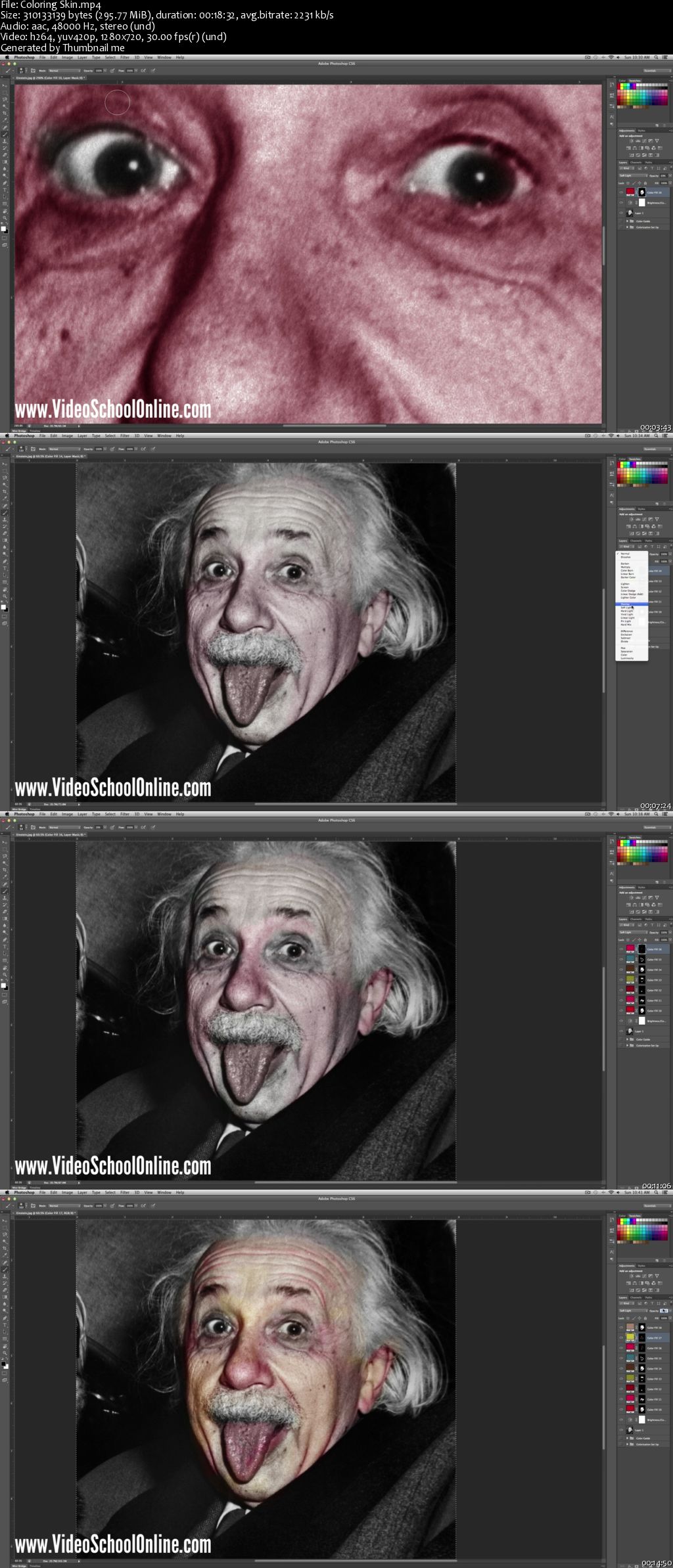This screenshot has width=673, height=1568.
Task: Hide the Color Fill 18 layer
Action: pyautogui.click(x=621, y=1327)
